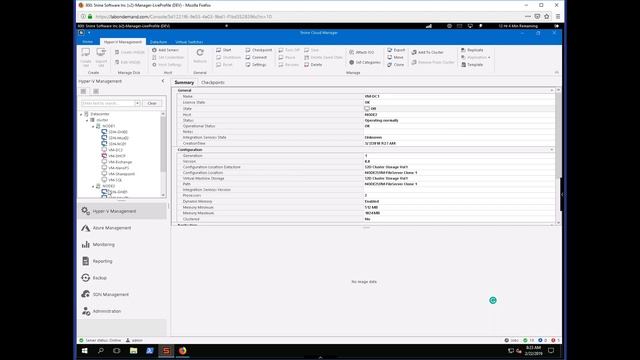Collapse the ribbon with the bottom-right arrow
Viewport: 640px width, 360px height.
click(x=557, y=72)
